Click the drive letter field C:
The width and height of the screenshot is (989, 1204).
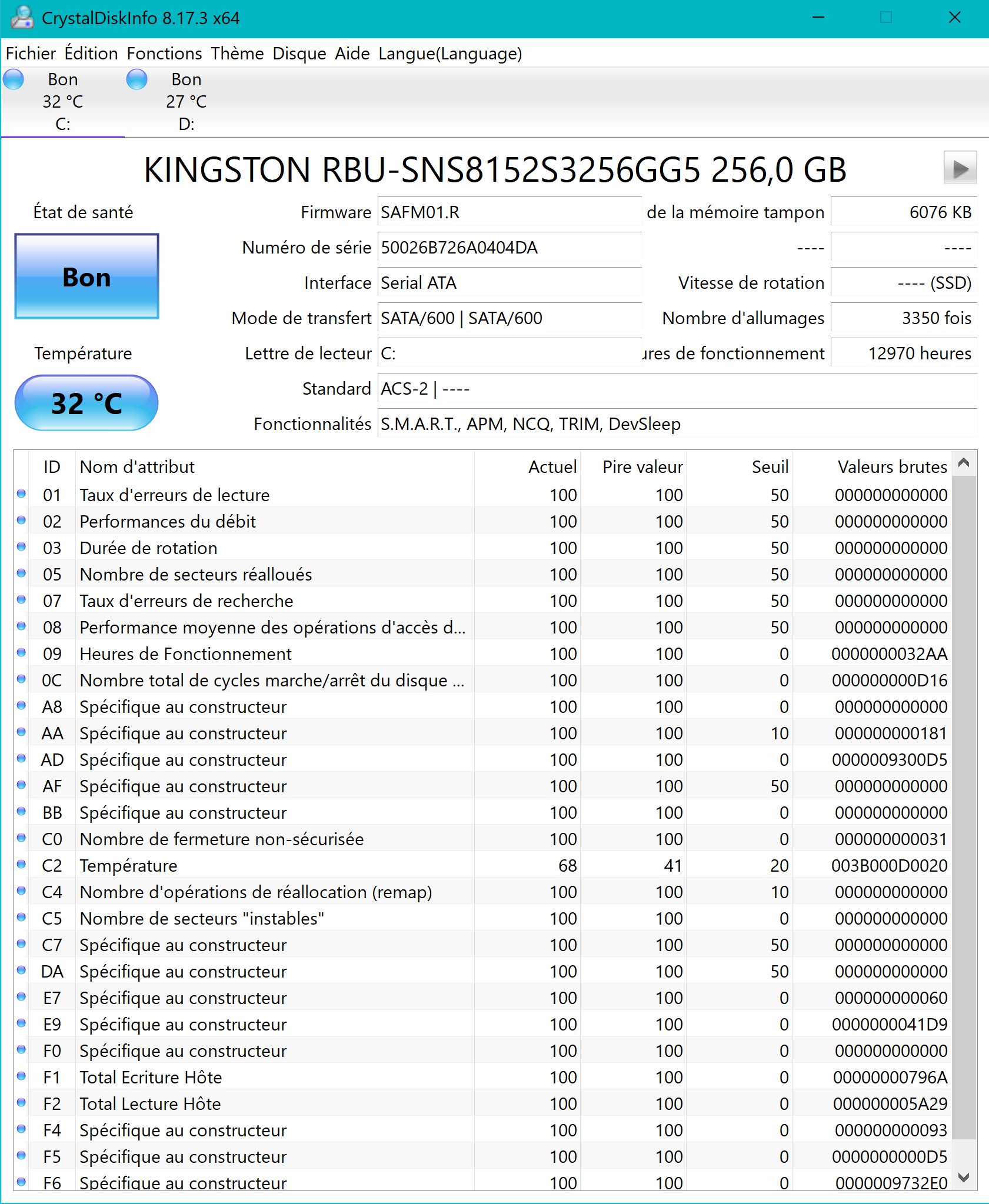[510, 353]
